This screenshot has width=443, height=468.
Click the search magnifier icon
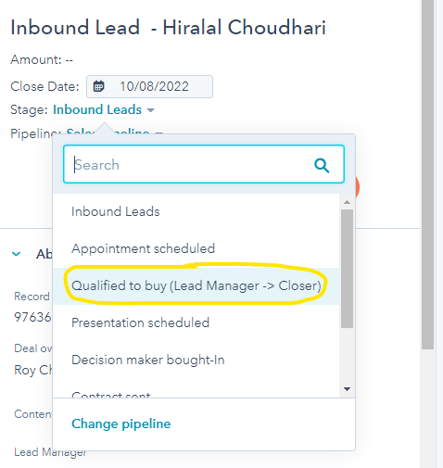322,165
